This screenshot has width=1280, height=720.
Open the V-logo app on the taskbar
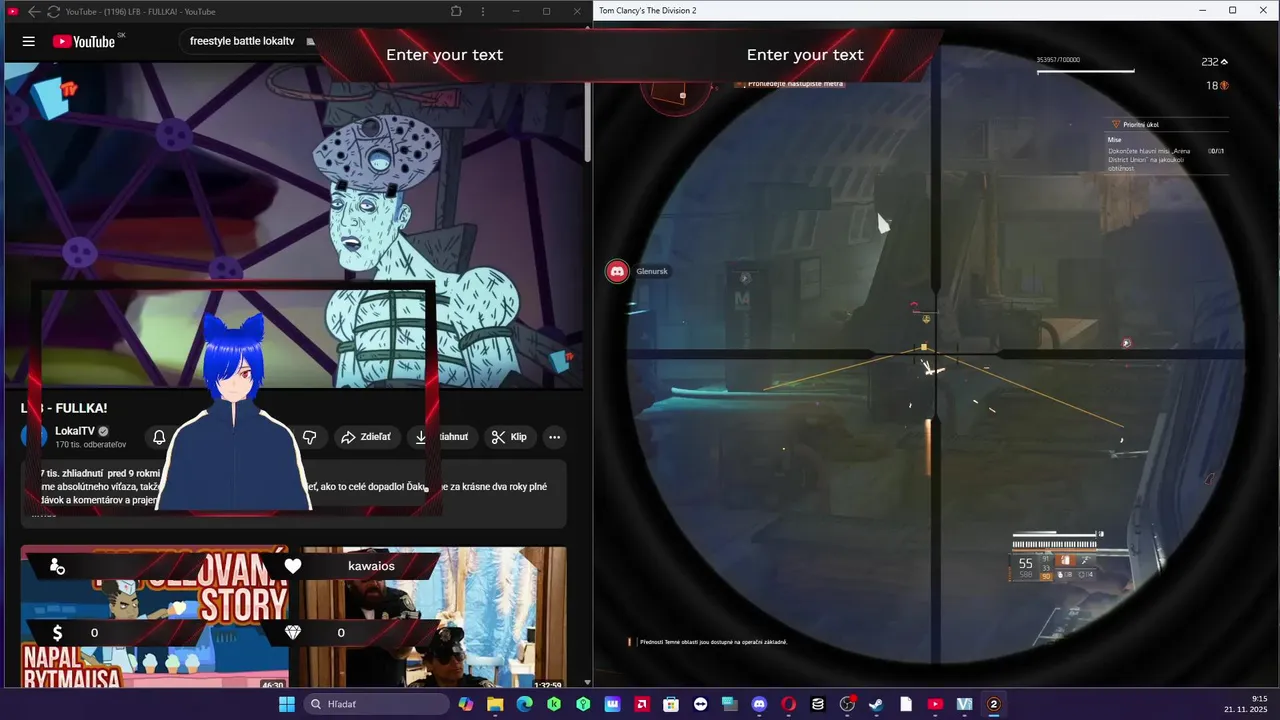pos(964,704)
